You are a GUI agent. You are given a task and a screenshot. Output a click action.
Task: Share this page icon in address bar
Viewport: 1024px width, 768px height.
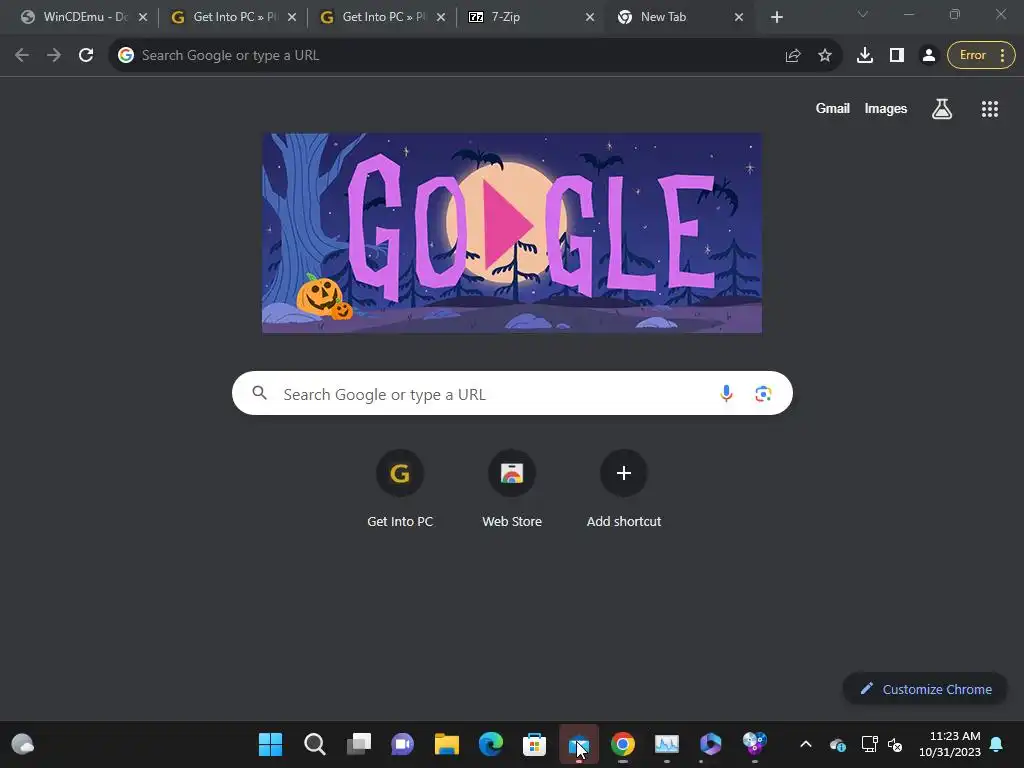pos(793,56)
